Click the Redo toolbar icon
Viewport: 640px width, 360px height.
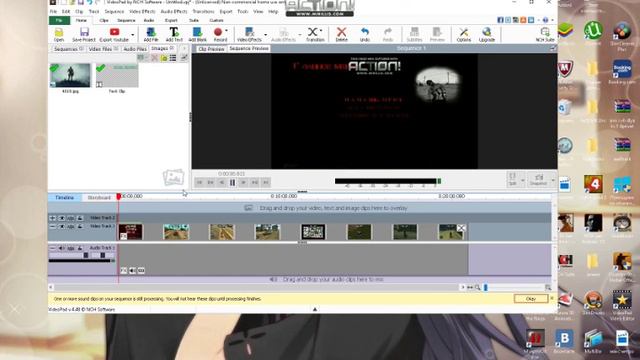coord(388,34)
